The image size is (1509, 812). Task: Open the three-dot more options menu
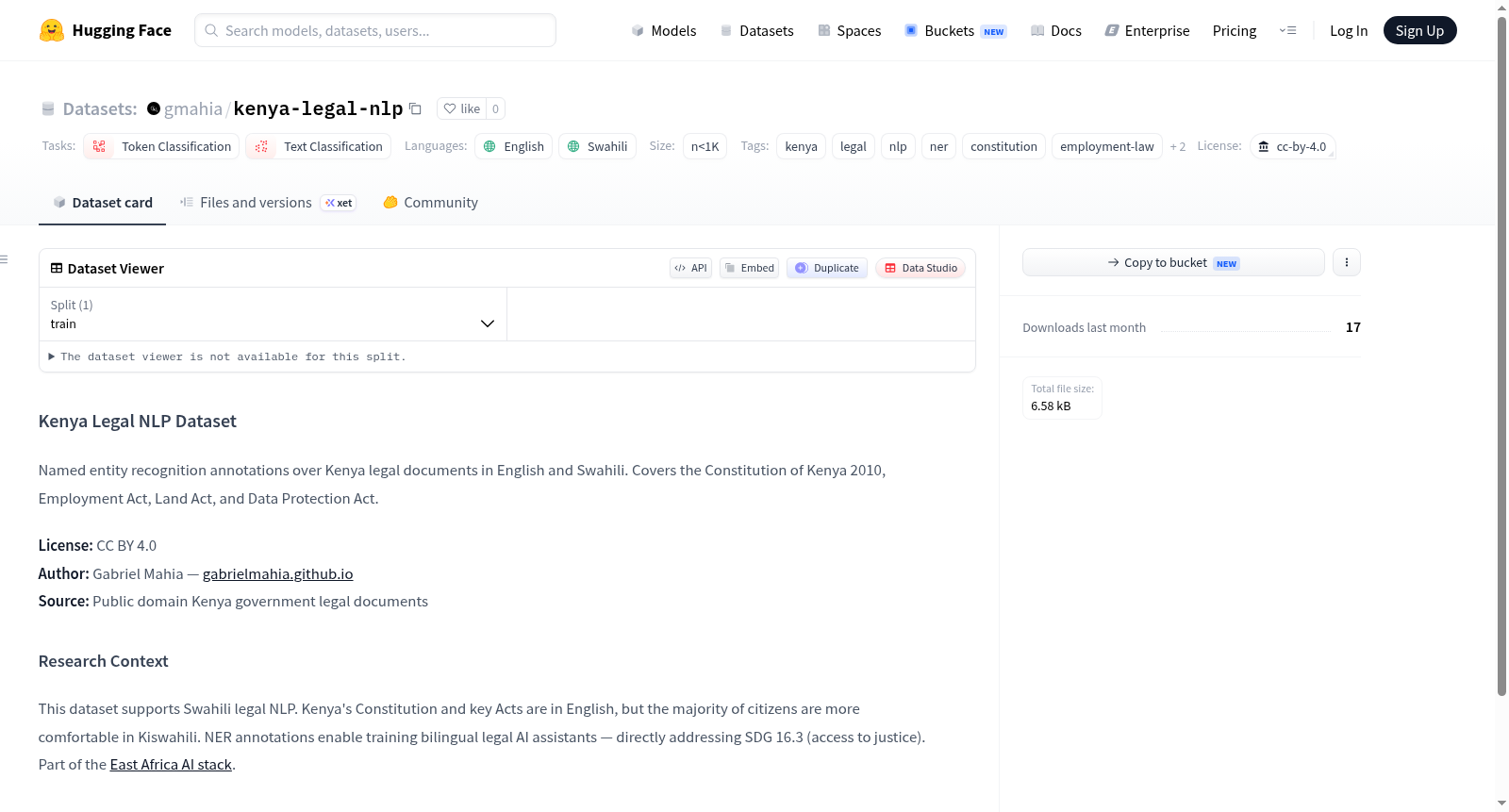click(1347, 262)
